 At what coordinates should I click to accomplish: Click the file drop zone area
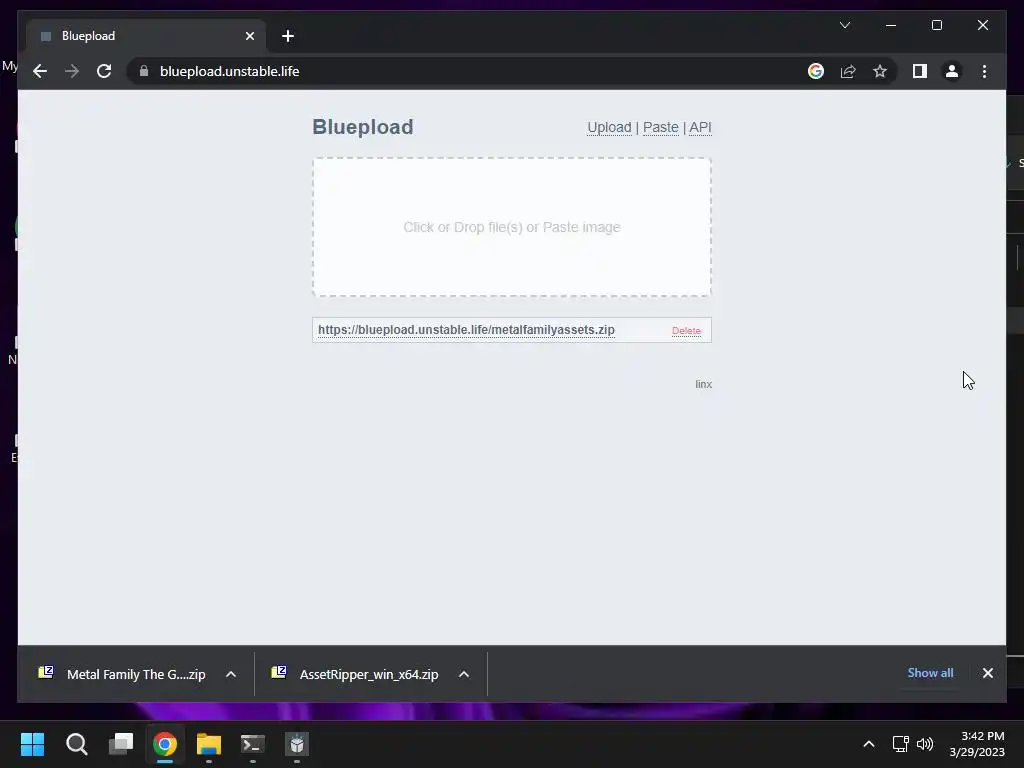point(512,227)
